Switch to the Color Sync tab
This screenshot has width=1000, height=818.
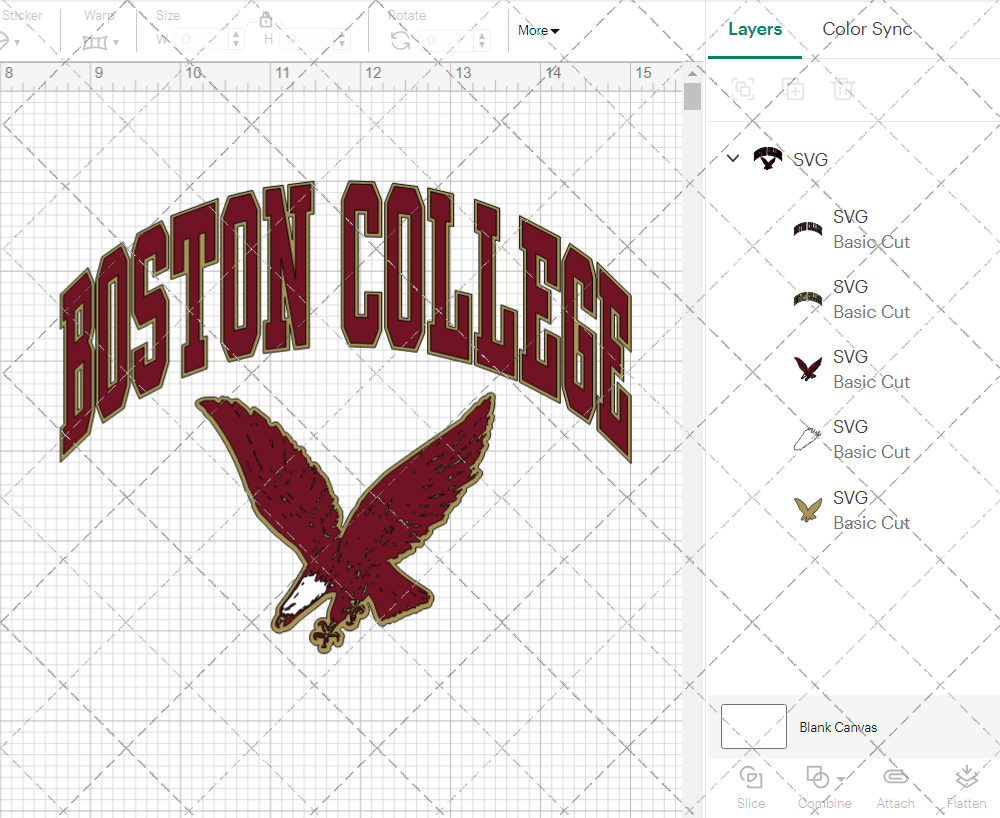click(x=867, y=29)
